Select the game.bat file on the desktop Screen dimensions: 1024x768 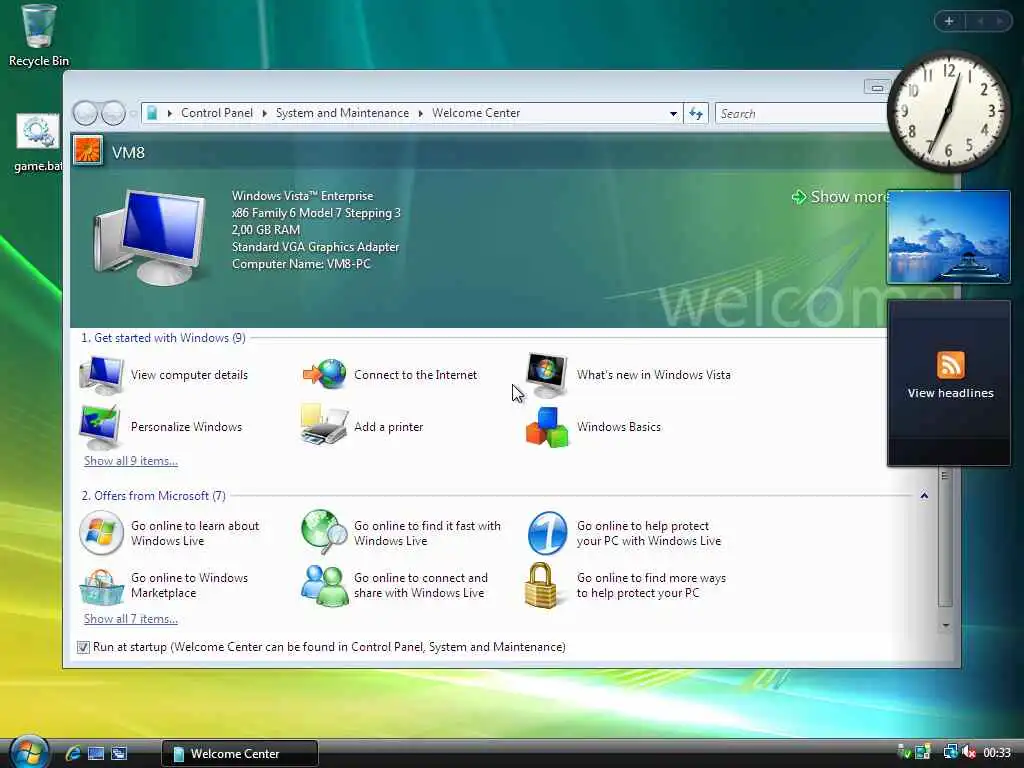click(38, 143)
